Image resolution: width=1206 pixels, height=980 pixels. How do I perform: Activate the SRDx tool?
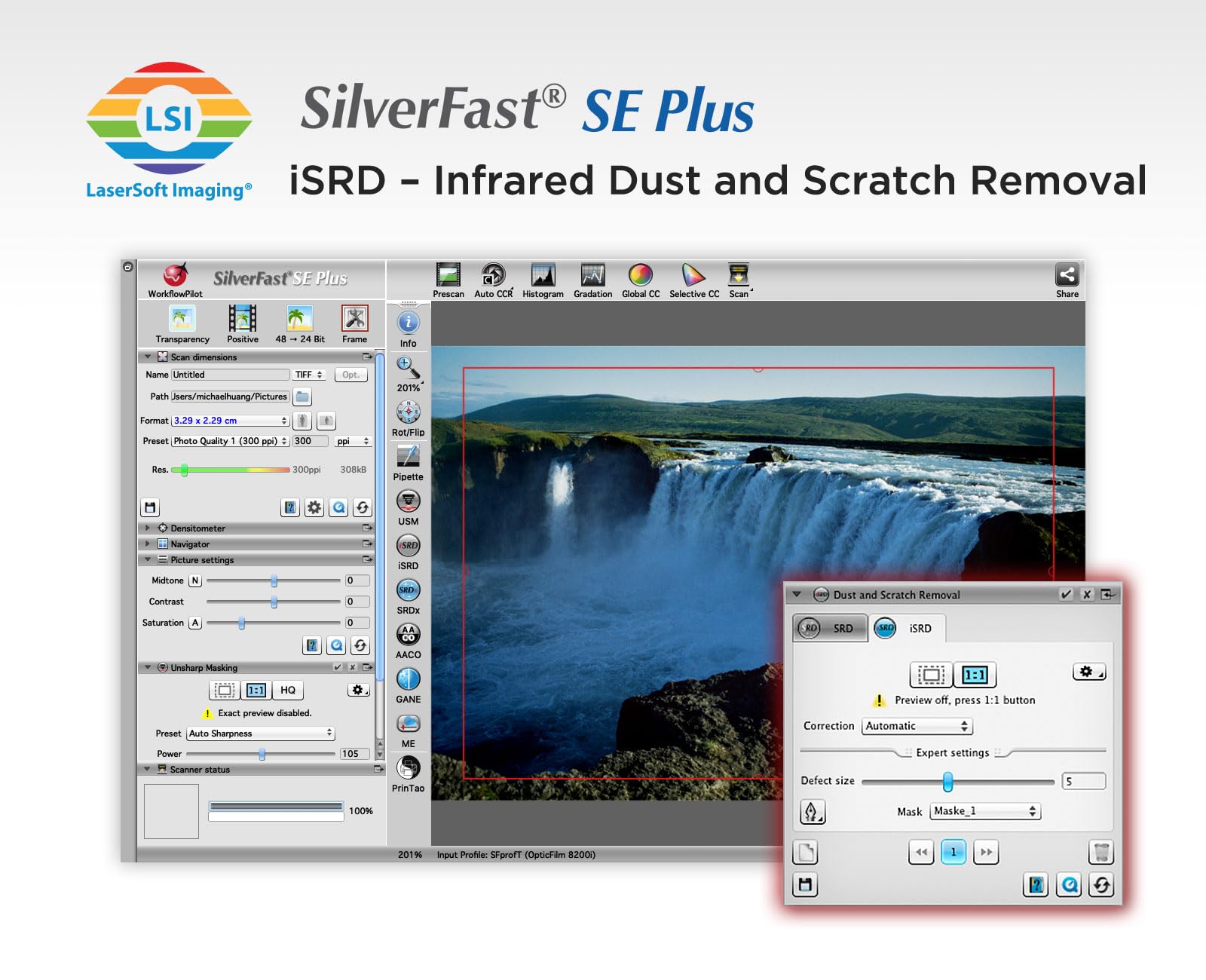click(x=408, y=590)
